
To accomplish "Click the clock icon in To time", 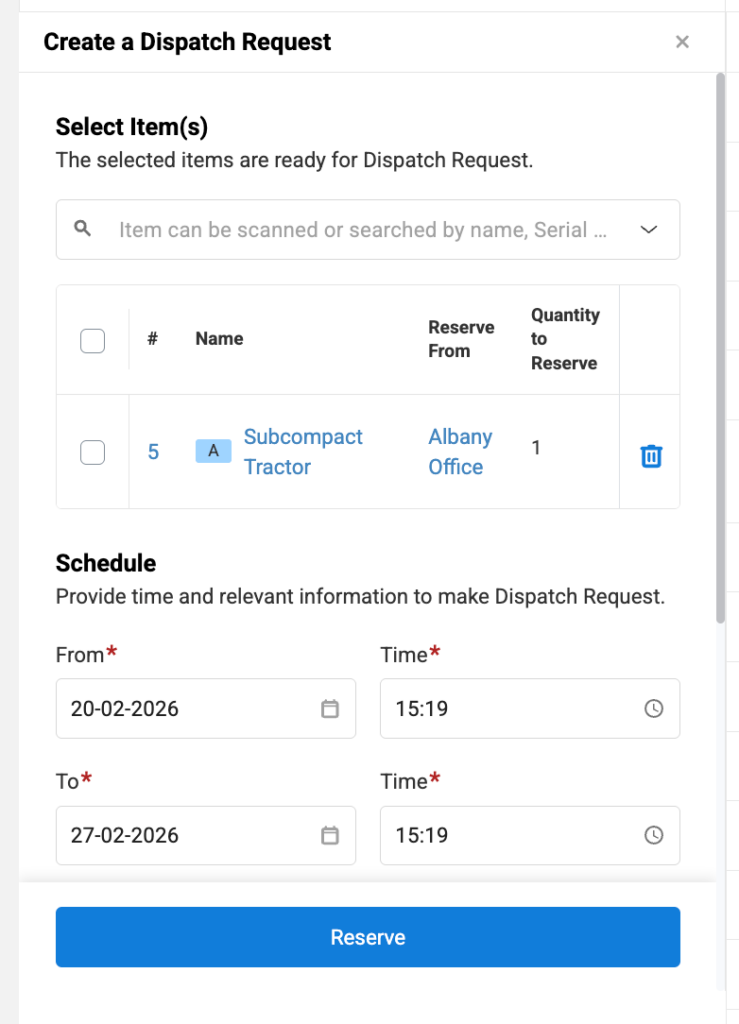I will tap(653, 835).
